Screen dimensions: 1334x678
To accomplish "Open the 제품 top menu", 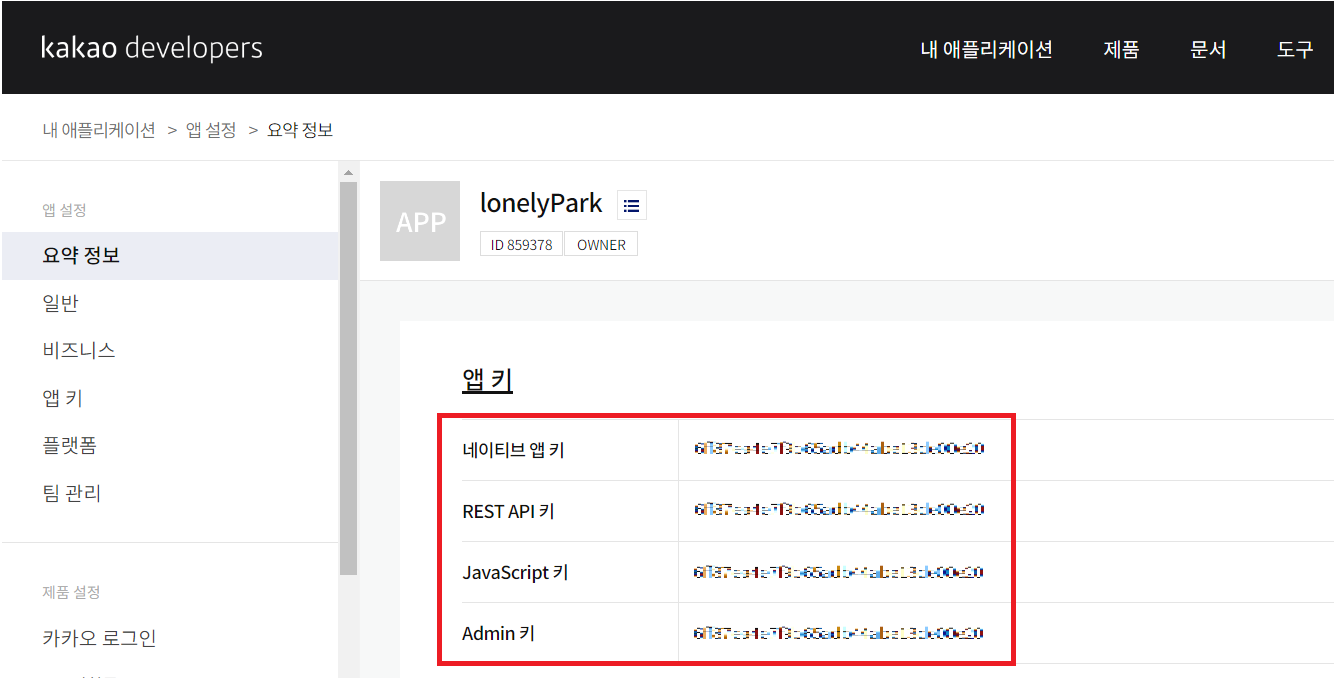I will (1121, 49).
